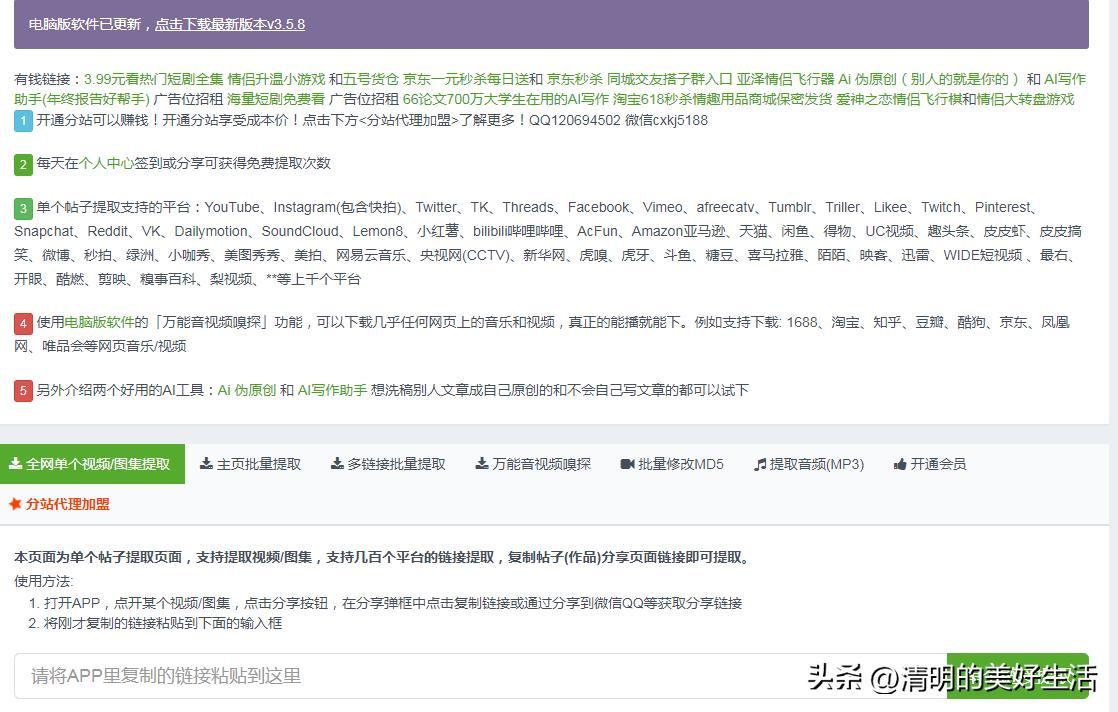The image size is (1118, 712).
Task: Switch to the 万能音视频嗅探 tab
Action: tap(533, 464)
